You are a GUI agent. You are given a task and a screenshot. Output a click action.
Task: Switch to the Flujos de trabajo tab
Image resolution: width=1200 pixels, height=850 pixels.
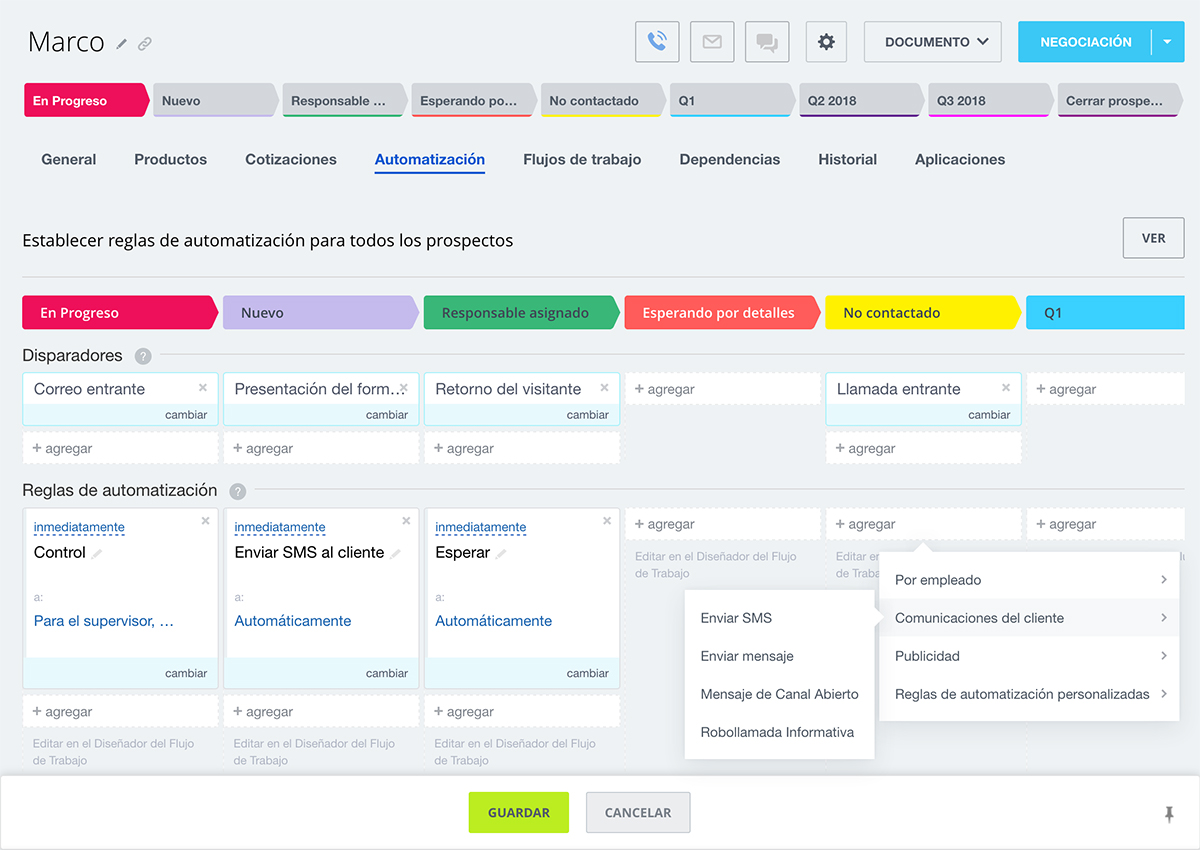tap(582, 159)
